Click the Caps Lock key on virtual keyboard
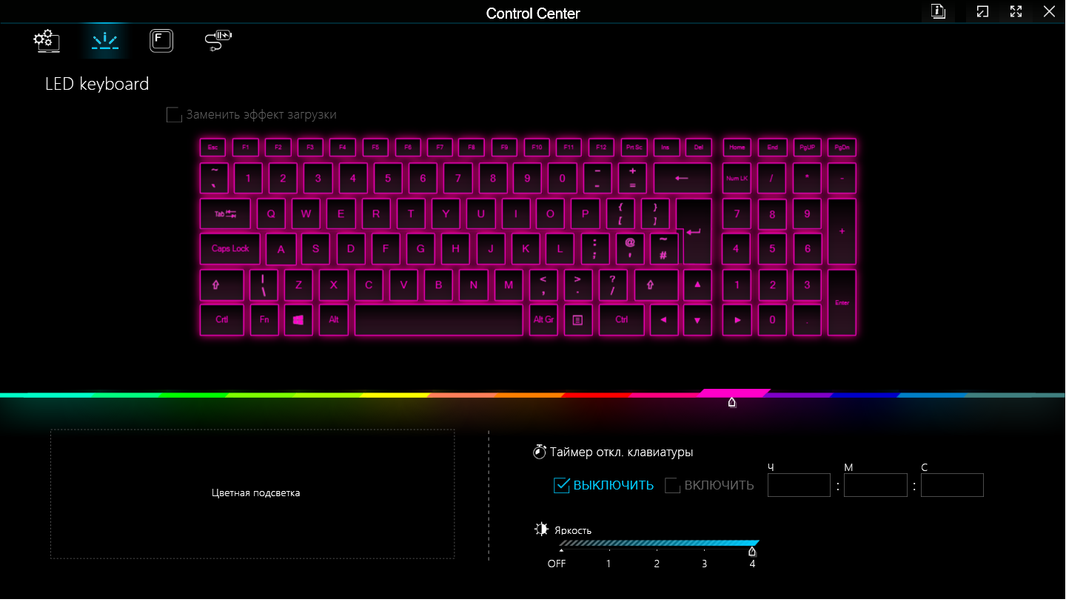This screenshot has height=600, width=1066. [x=230, y=249]
